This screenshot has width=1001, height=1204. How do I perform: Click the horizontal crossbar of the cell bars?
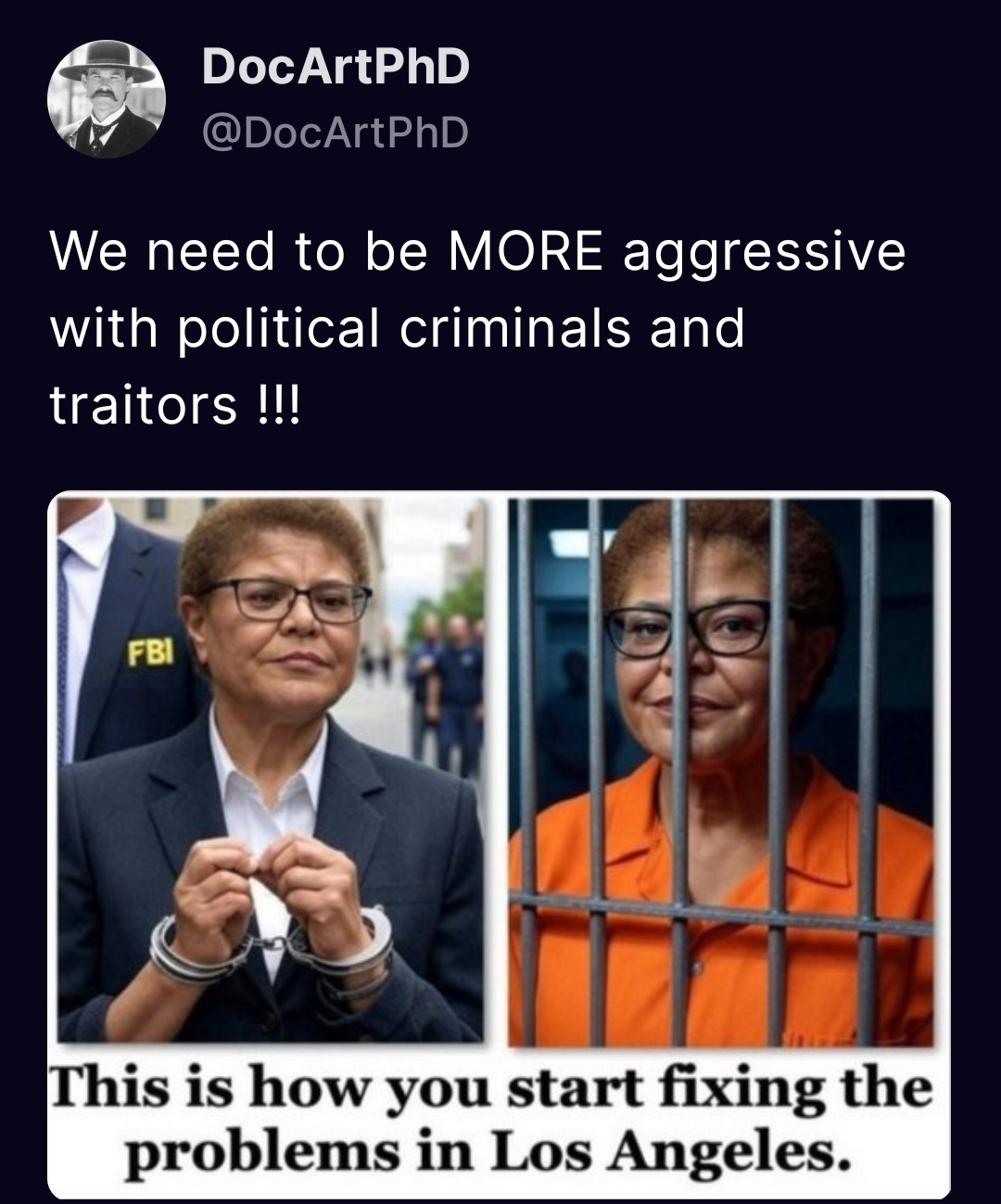[721, 912]
